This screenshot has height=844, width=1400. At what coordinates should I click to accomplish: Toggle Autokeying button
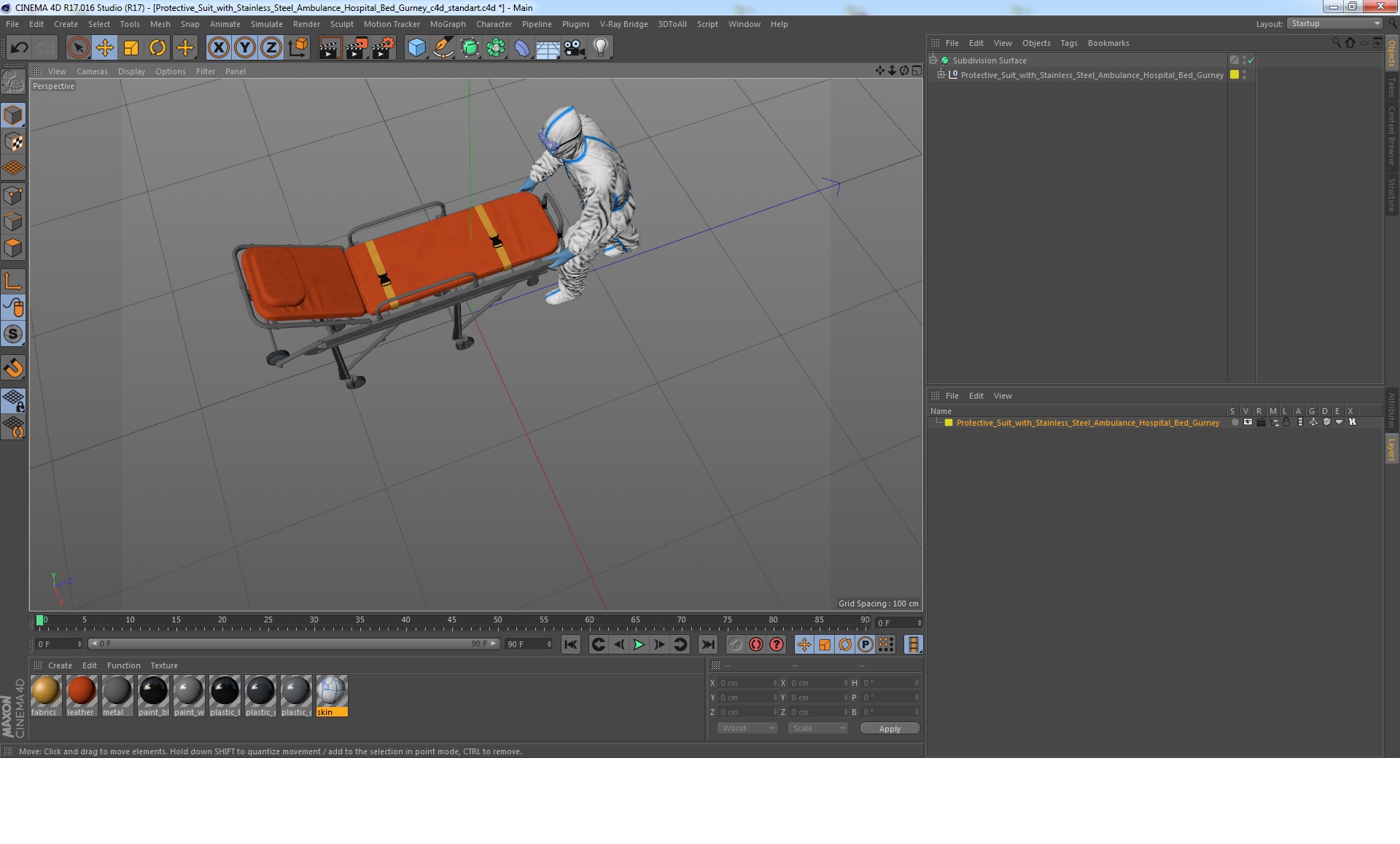(756, 644)
